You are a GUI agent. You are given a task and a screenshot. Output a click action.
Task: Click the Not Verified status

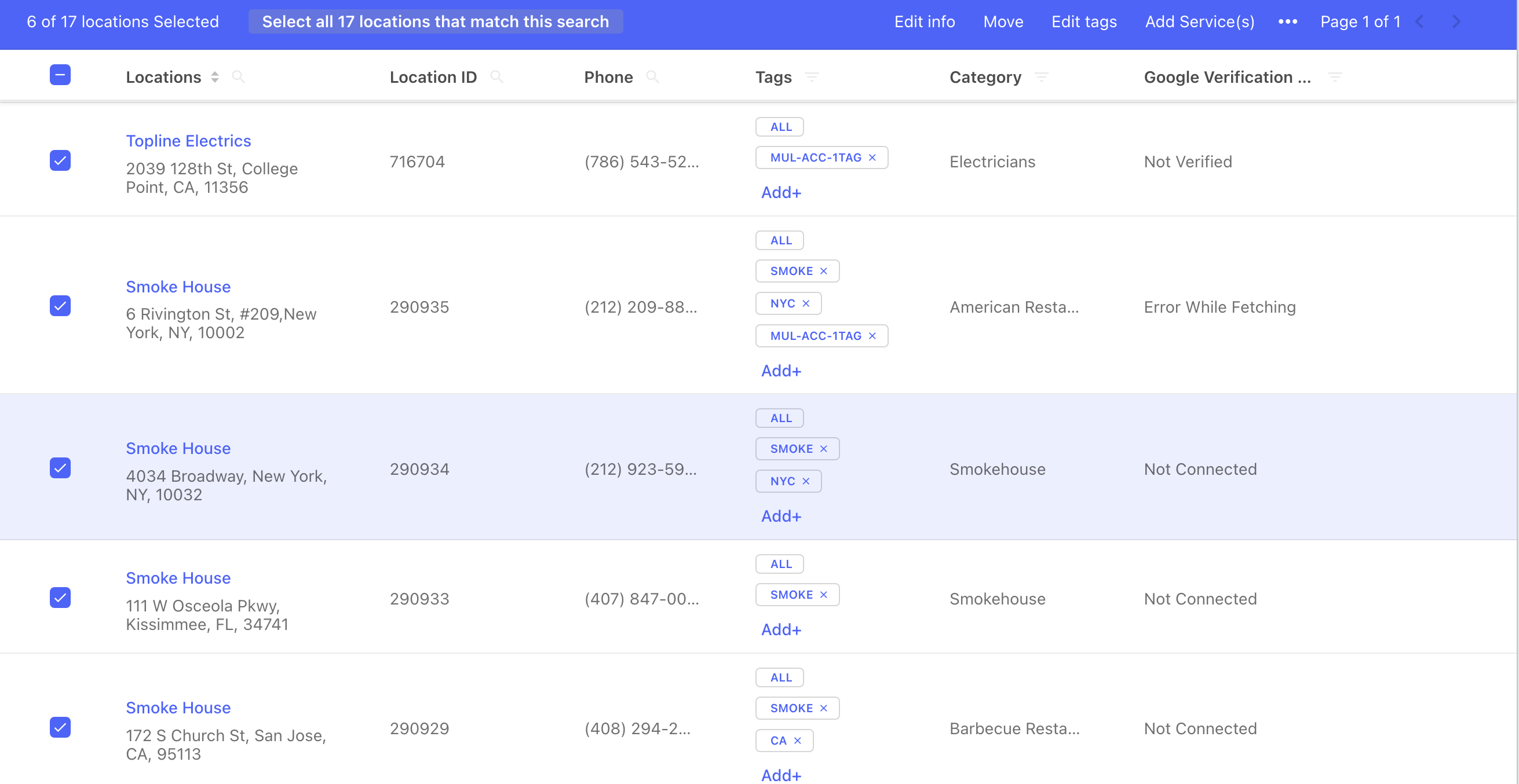[1188, 162]
